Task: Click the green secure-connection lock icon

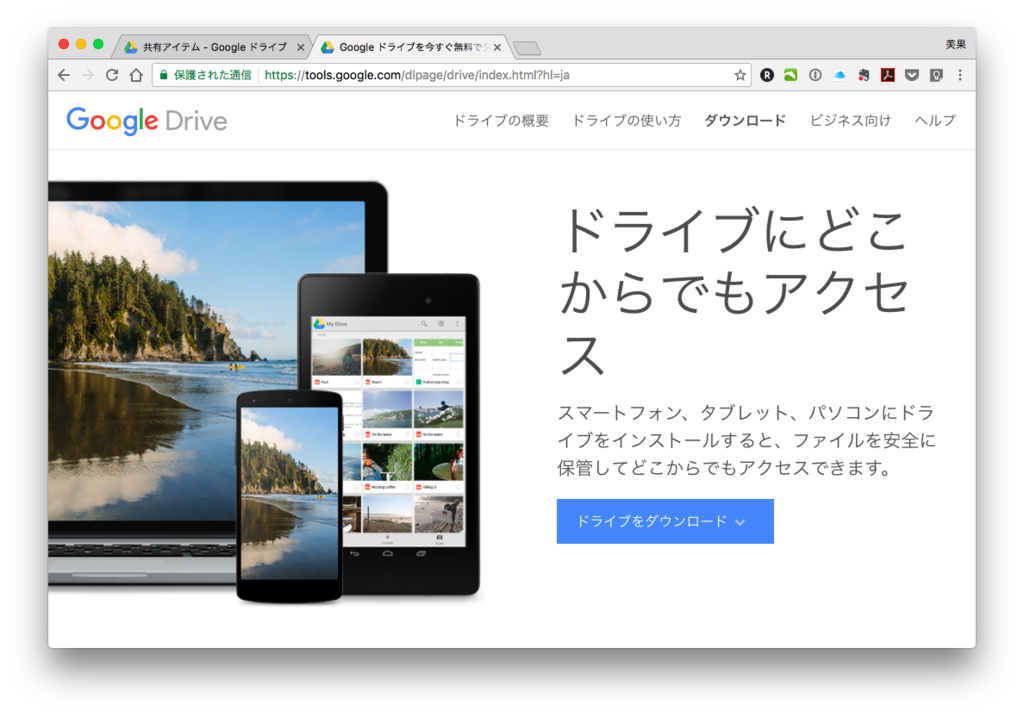Action: click(x=164, y=75)
